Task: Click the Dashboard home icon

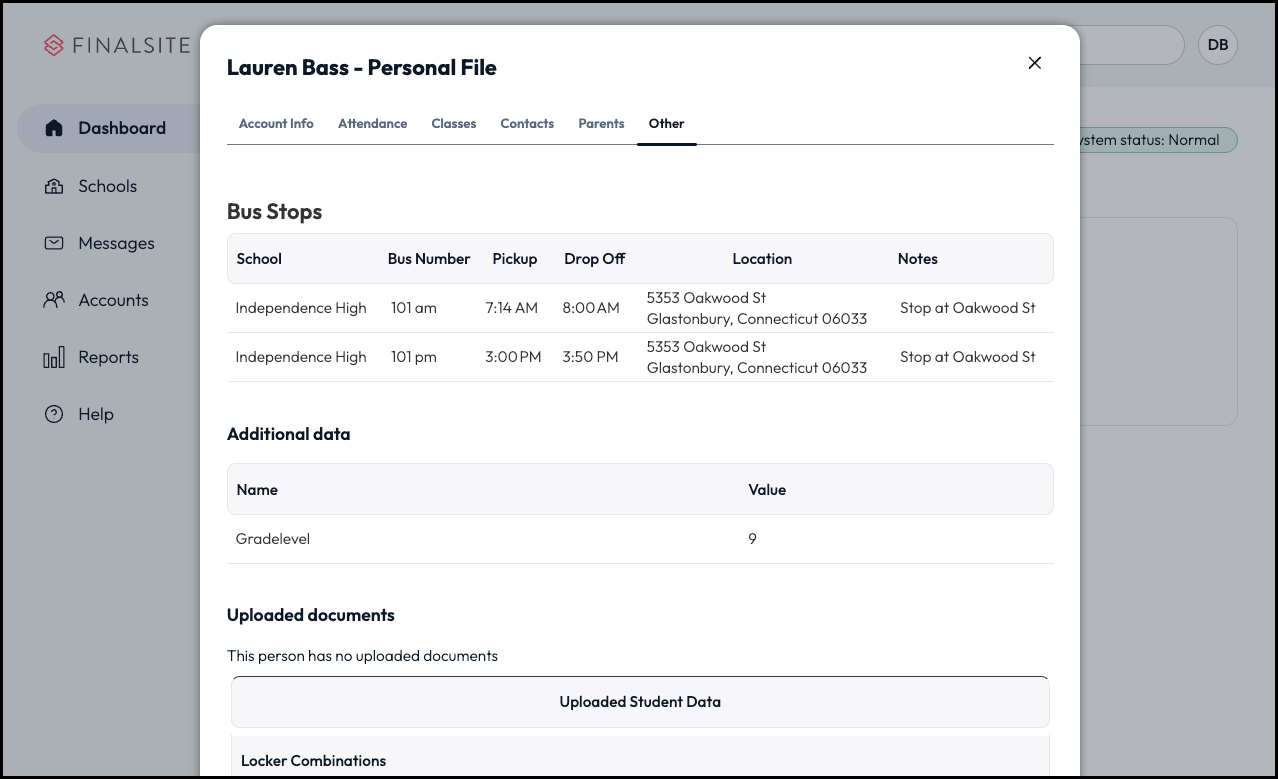Action: point(54,128)
